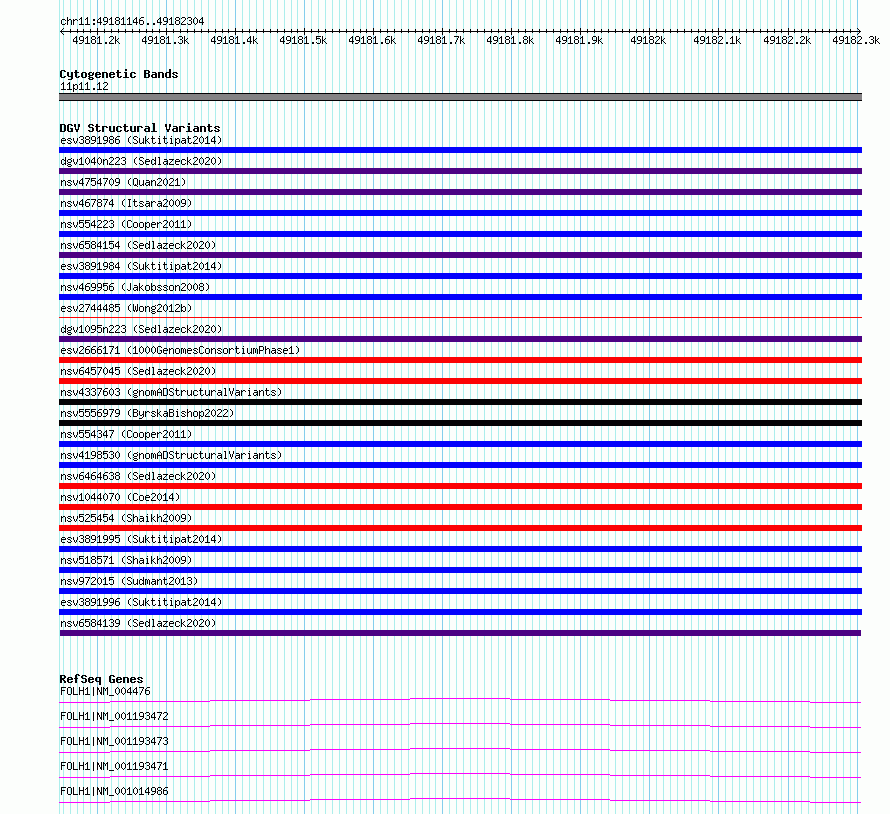Click the esv3891986 (Suktitipat2014) variant label
This screenshot has width=890, height=814.
click(x=141, y=140)
